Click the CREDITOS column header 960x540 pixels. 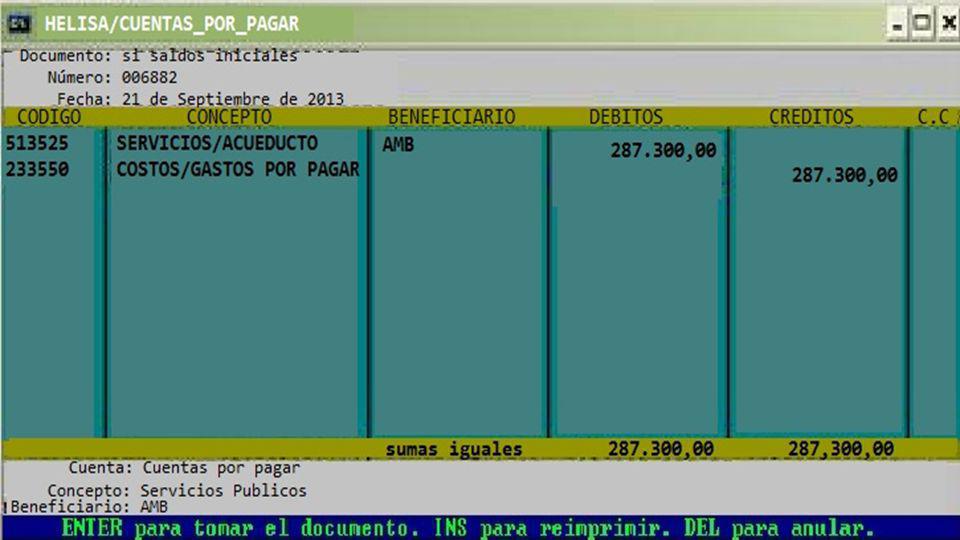pyautogui.click(x=811, y=117)
